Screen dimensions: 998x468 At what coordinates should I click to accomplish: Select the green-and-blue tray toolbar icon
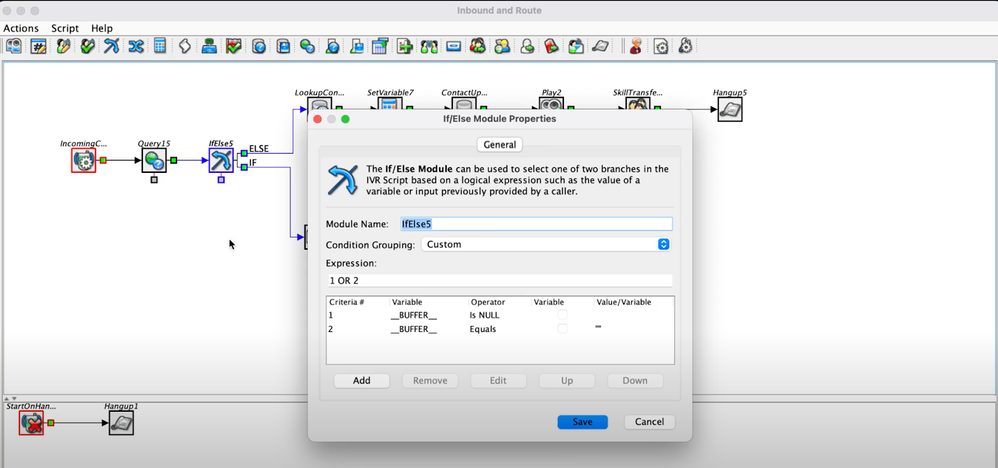(209, 46)
